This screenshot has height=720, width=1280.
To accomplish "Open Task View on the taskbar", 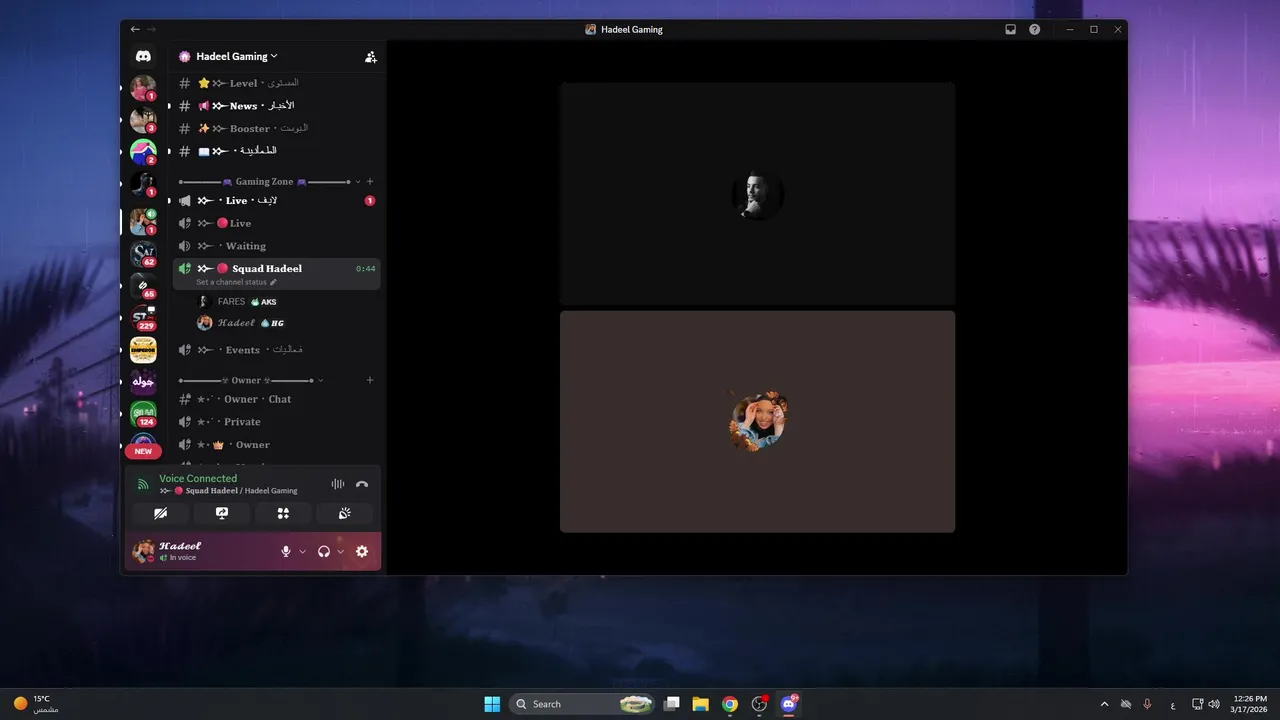I will point(672,704).
